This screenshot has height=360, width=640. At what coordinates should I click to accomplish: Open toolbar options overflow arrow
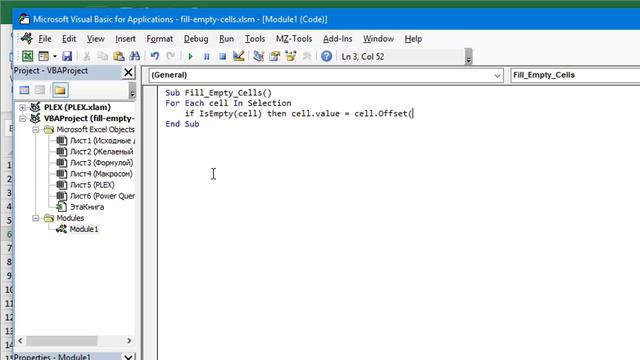pyautogui.click(x=469, y=57)
